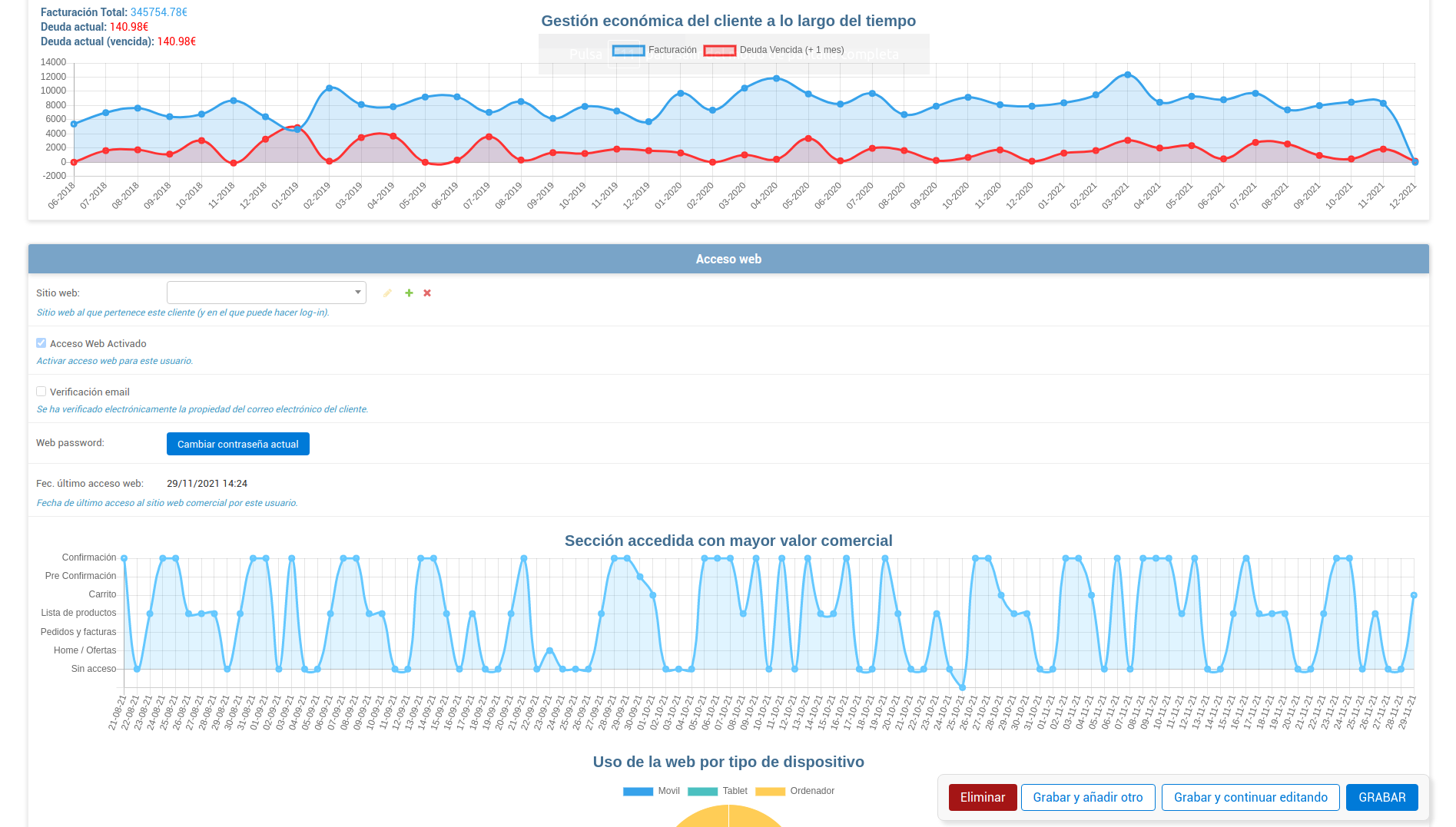1456x827 pixels.
Task: Click the Uso de la web por tipo de dispositivo title
Action: click(x=728, y=762)
